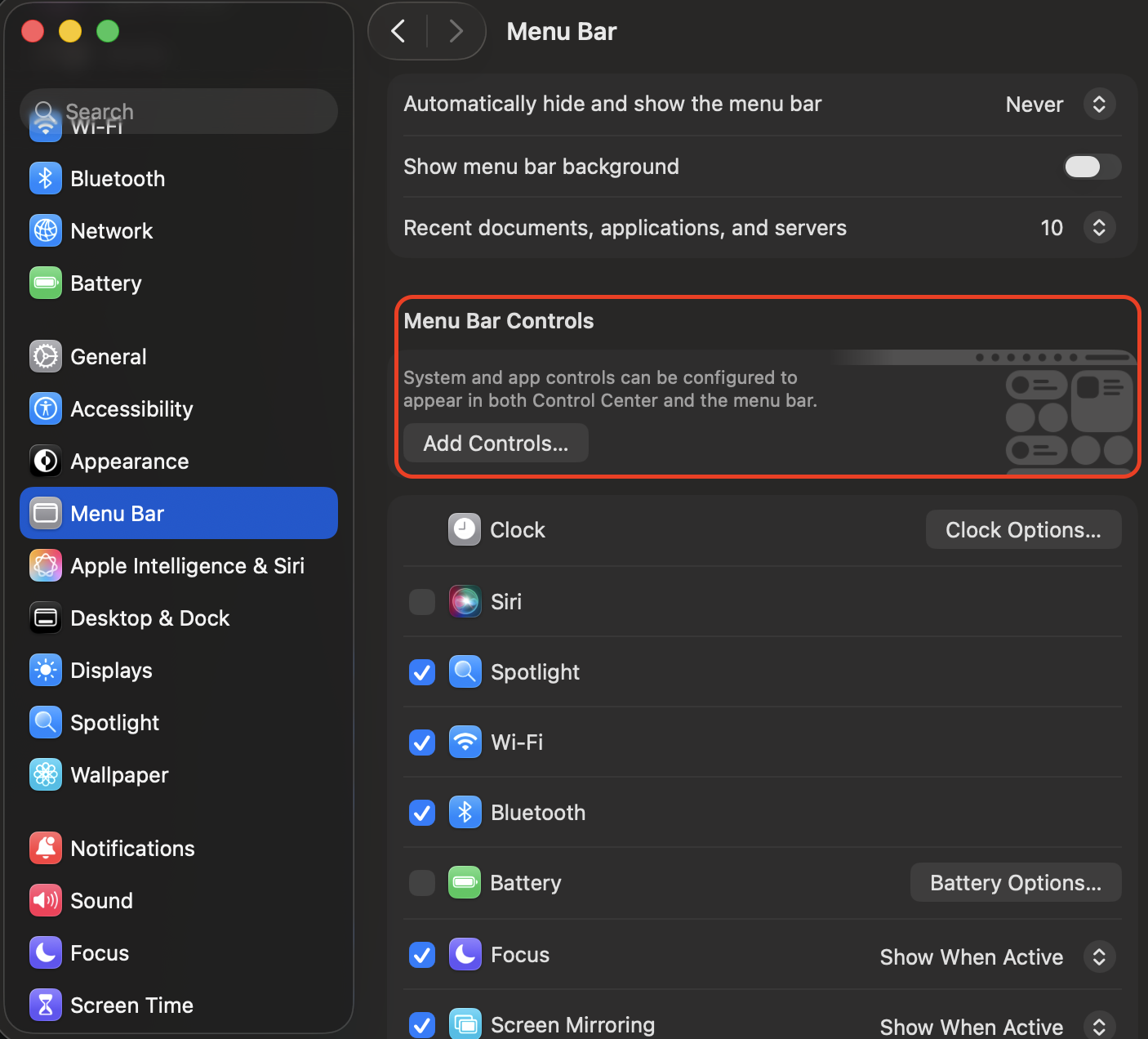The height and width of the screenshot is (1039, 1148).
Task: Click the Sound speaker icon
Action: 46,900
